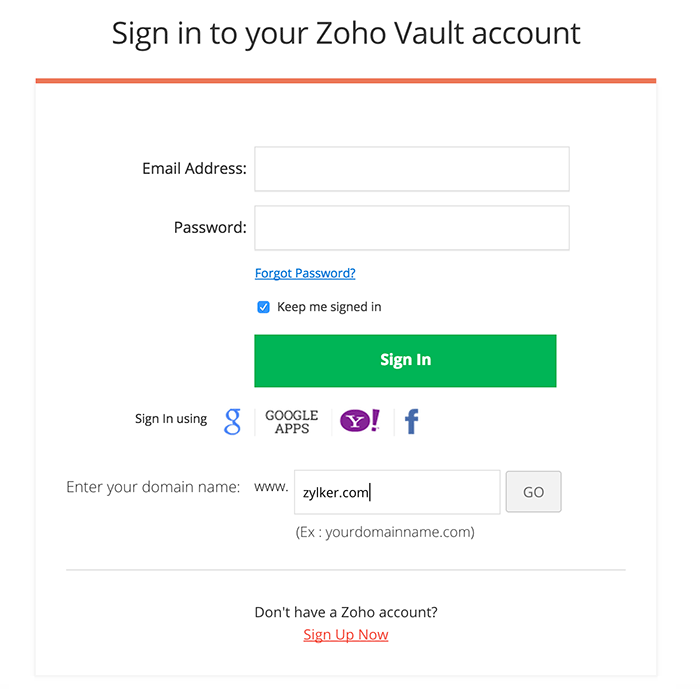The image size is (700, 689).
Task: Click the 'Password:' label
Action: click(x=210, y=228)
